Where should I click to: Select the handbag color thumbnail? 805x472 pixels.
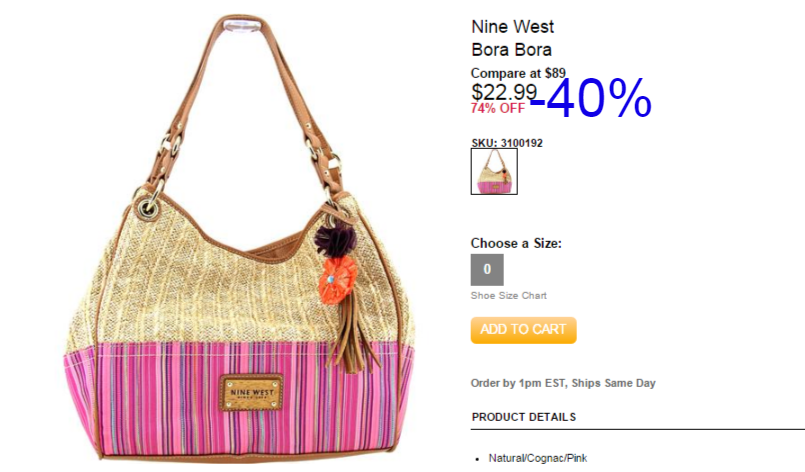point(494,172)
